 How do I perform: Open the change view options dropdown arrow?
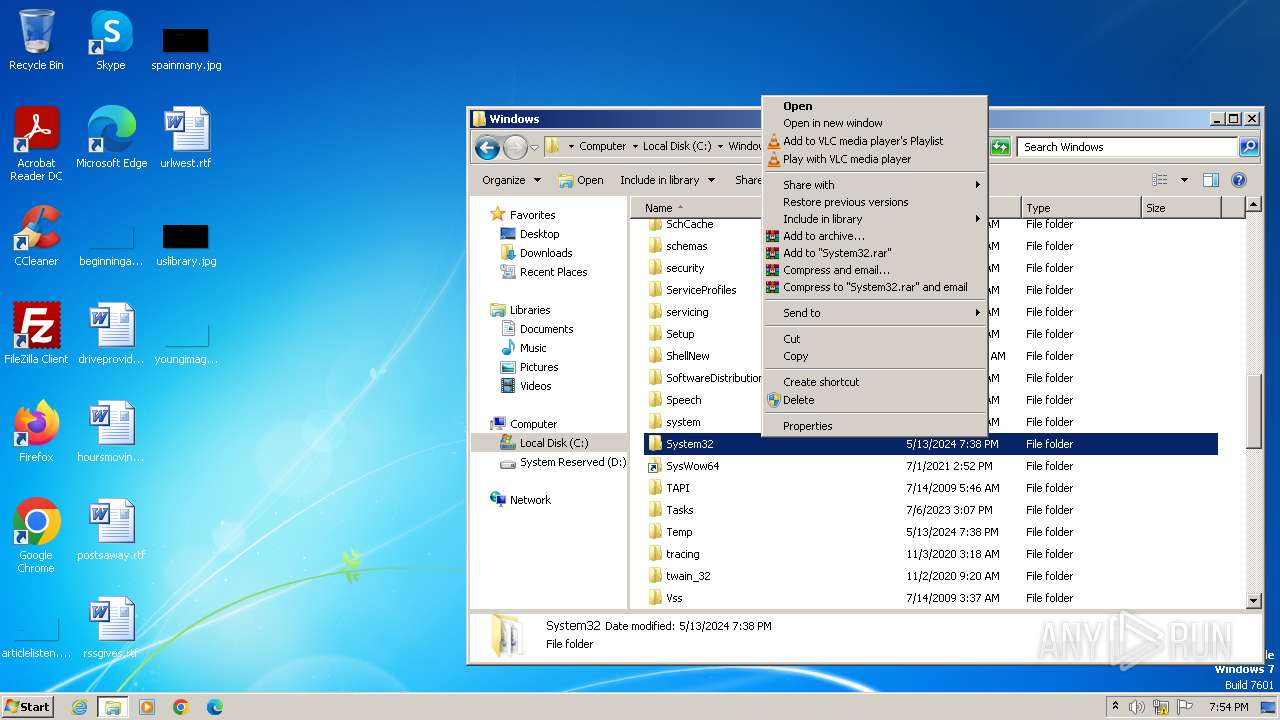pyautogui.click(x=1184, y=180)
